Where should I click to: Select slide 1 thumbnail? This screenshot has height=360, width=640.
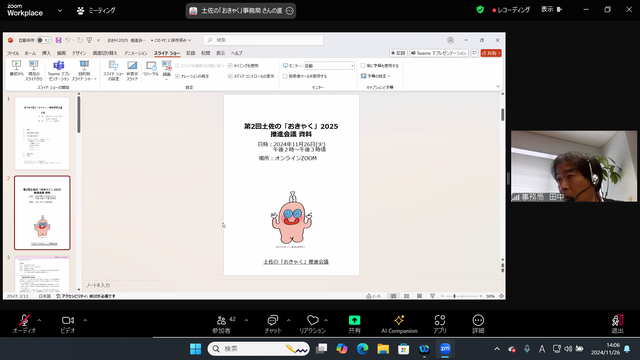click(42, 133)
